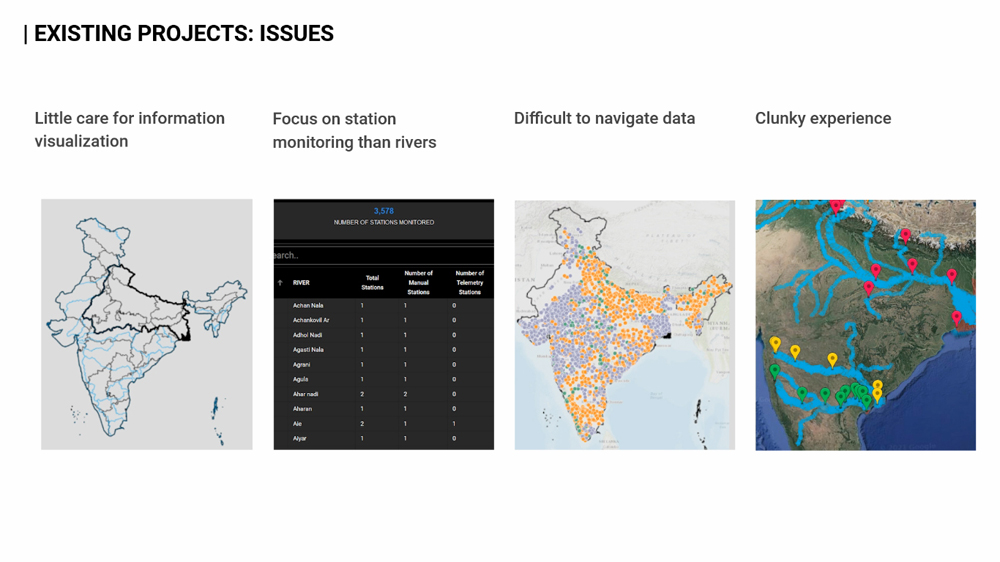
Task: Click the sort arrow beside RIVER header
Action: coord(280,283)
